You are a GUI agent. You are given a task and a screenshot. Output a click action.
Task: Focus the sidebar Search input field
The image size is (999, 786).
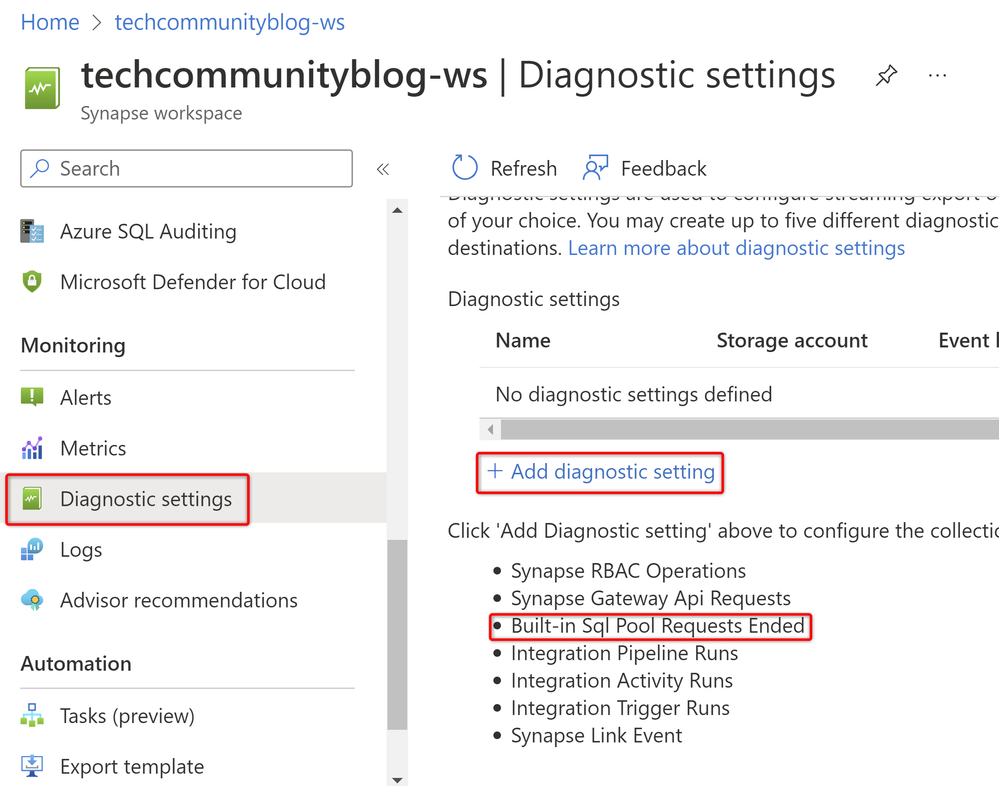click(186, 168)
